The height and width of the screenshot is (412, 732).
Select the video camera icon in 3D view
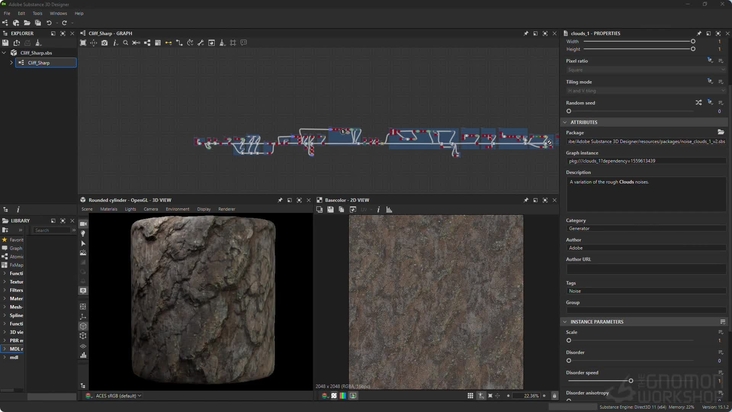(83, 223)
